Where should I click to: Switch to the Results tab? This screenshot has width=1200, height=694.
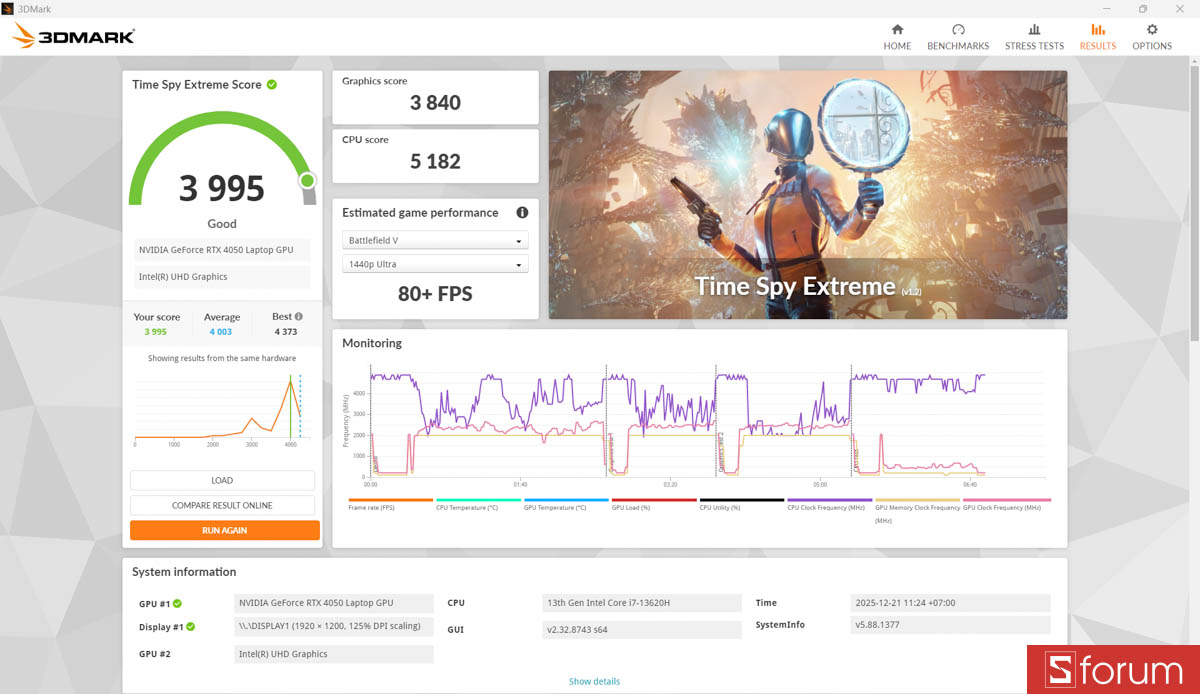pos(1097,36)
